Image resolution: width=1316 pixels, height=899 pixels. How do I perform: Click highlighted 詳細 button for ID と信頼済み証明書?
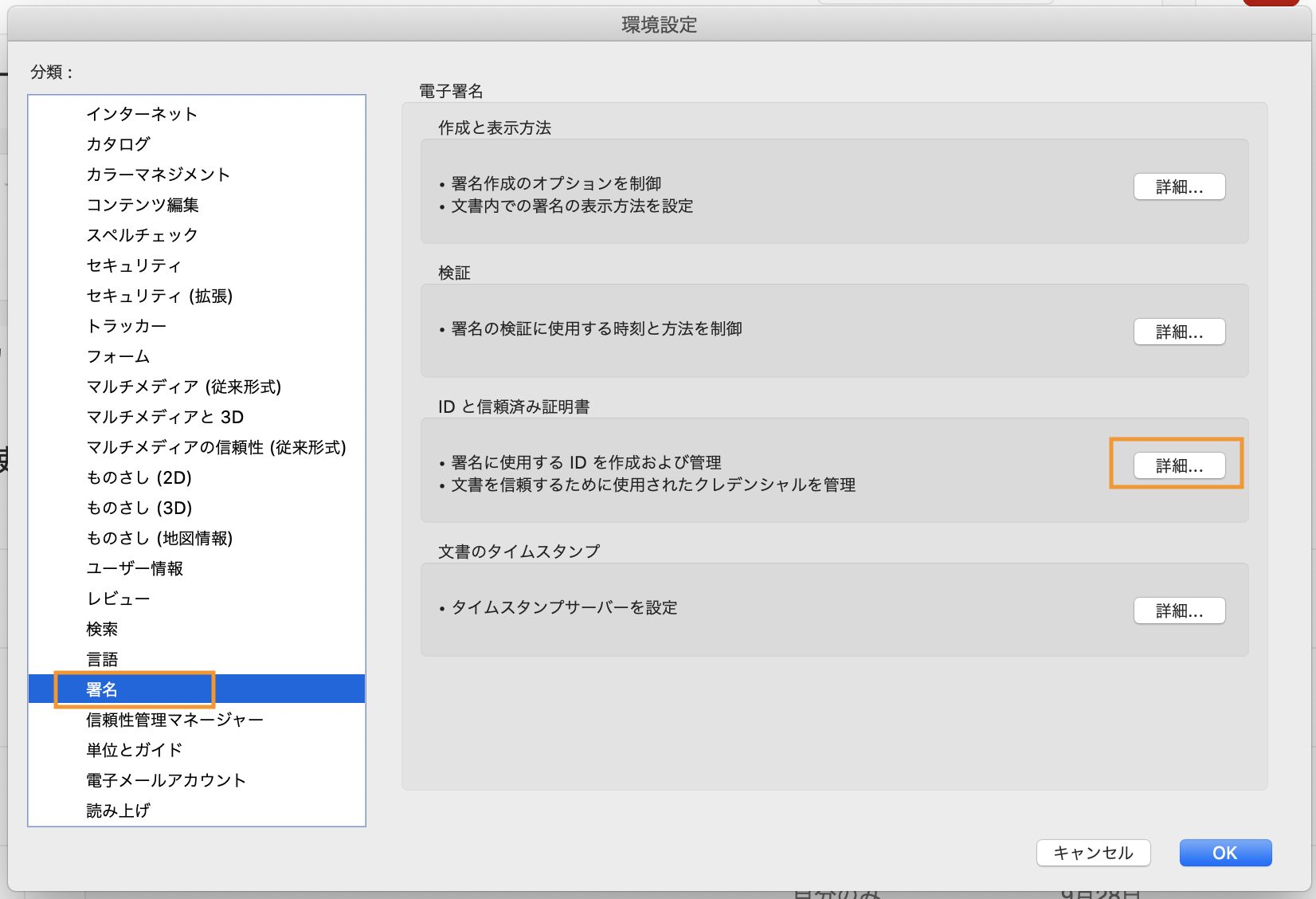tap(1180, 466)
